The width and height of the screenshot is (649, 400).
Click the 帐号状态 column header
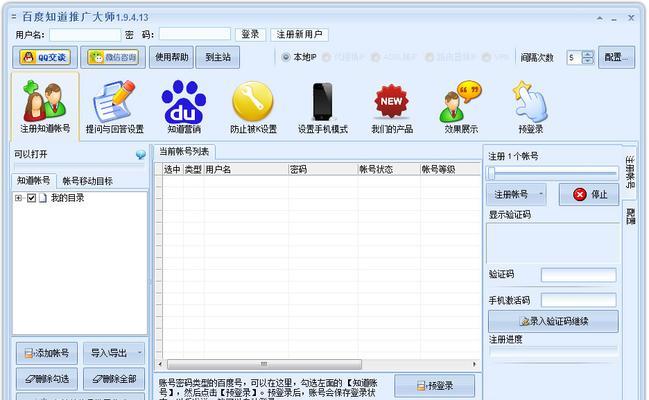point(389,169)
